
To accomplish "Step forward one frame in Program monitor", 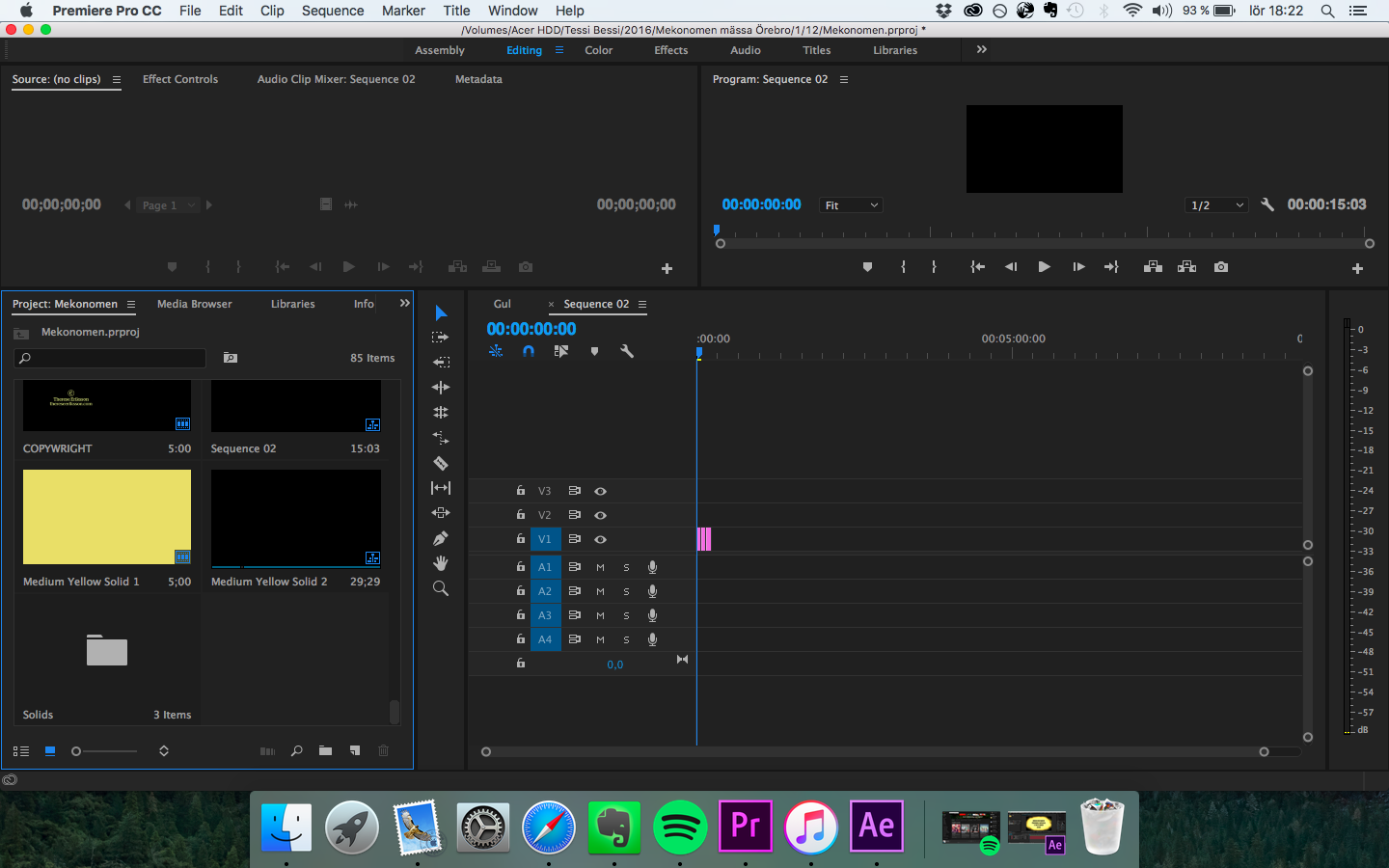I will click(1078, 267).
